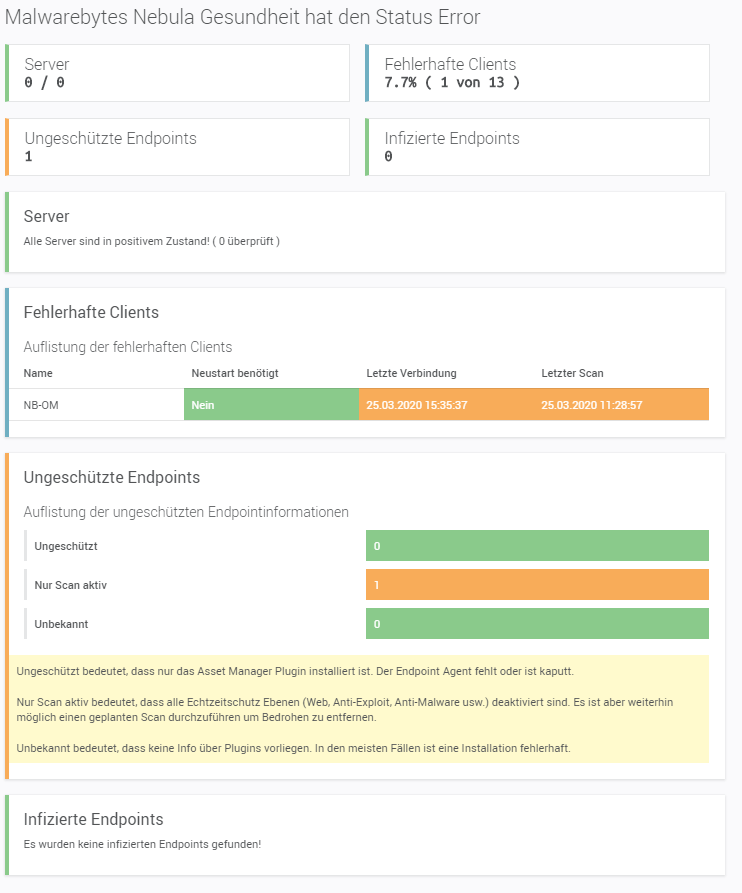The image size is (742, 893).
Task: Click the 'keine infizierten Endpoints gefunden' message
Action: (x=142, y=844)
